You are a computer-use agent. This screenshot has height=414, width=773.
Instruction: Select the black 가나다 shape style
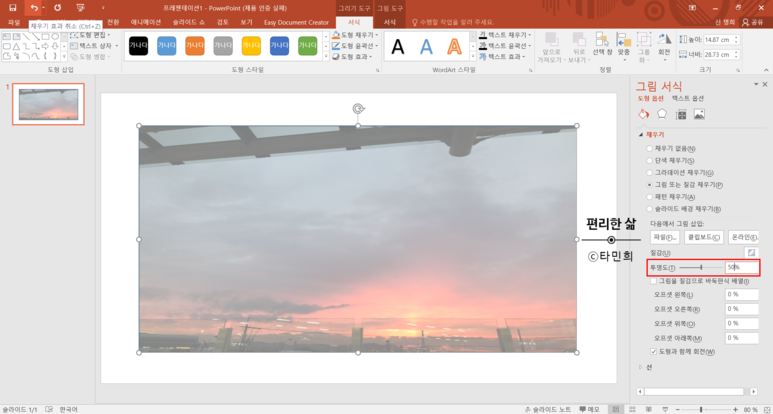[139, 46]
